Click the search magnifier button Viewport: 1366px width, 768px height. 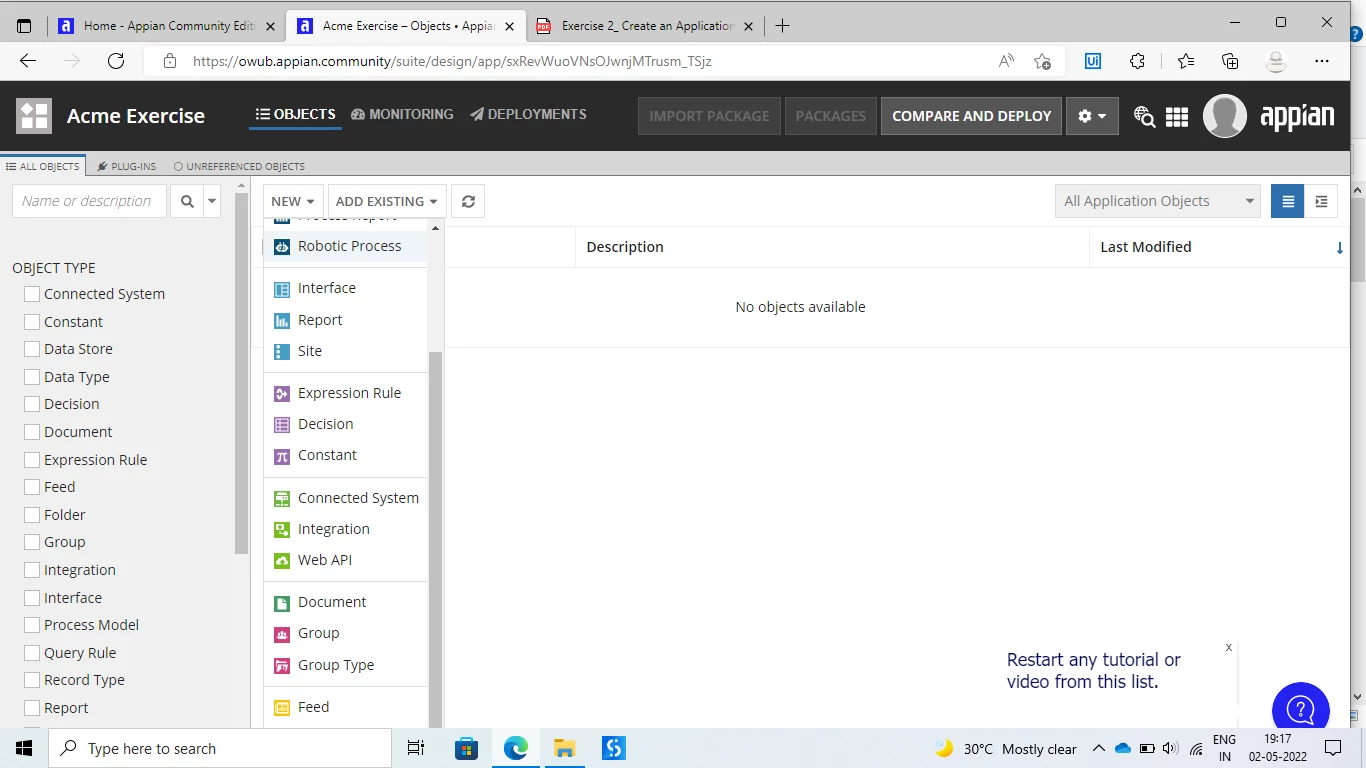coord(187,201)
